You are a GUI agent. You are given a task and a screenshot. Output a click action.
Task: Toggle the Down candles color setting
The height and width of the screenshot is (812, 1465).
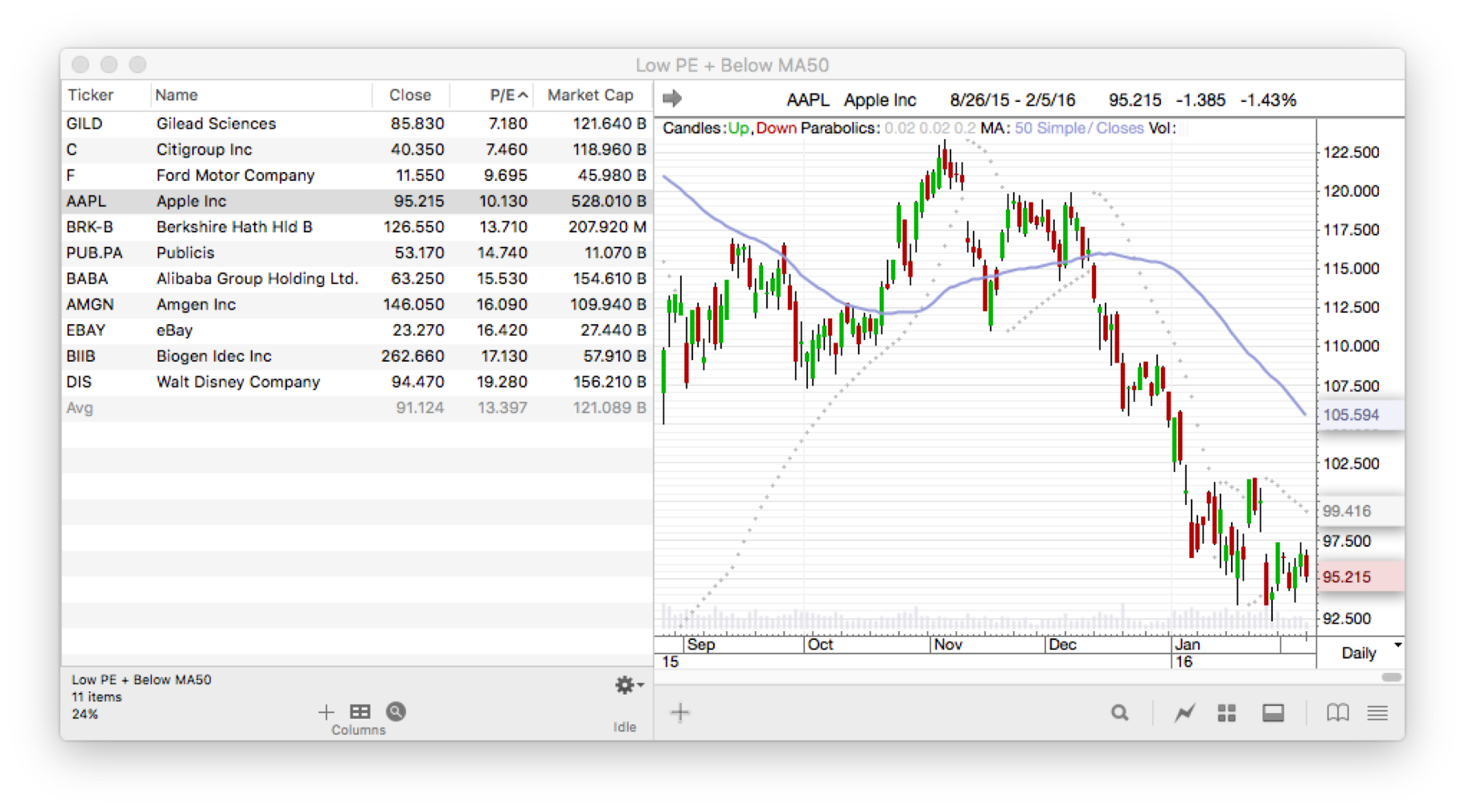(x=776, y=128)
